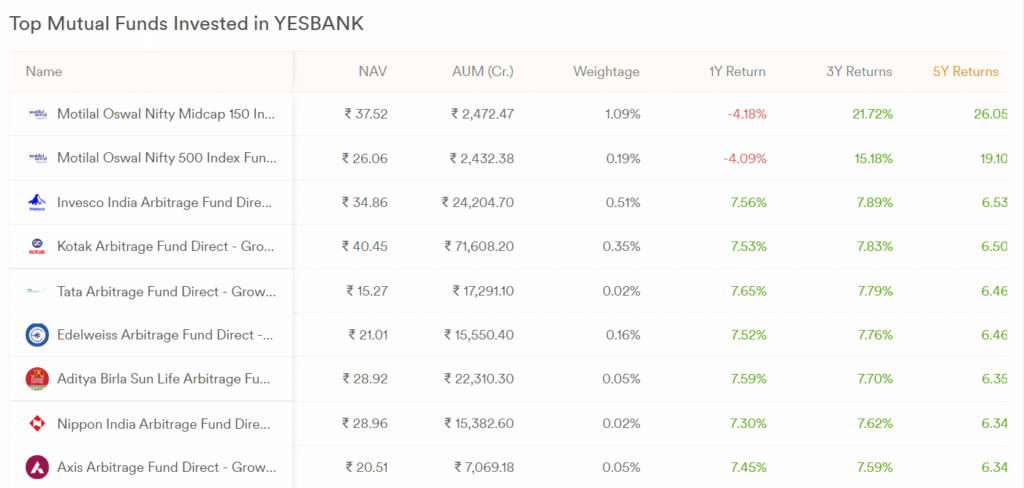Click the Aditya Birla Sun Life logo
Image resolution: width=1024 pixels, height=488 pixels.
[x=37, y=380]
